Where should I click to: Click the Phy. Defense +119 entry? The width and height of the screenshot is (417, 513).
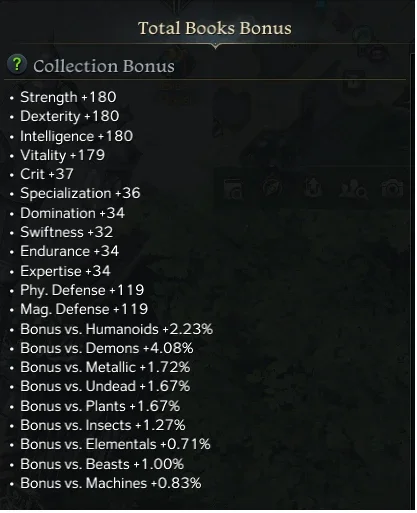pyautogui.click(x=82, y=290)
